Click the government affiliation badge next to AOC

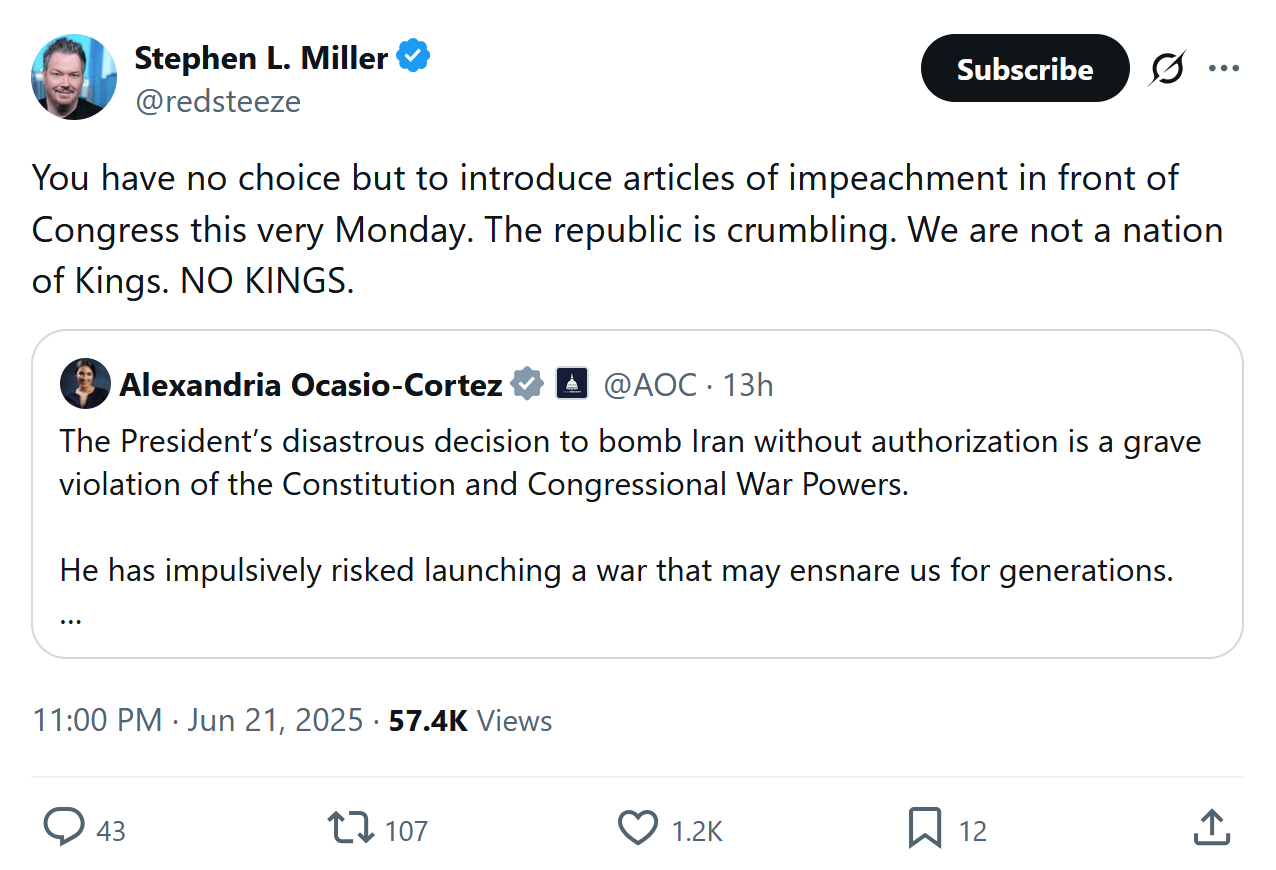[572, 384]
